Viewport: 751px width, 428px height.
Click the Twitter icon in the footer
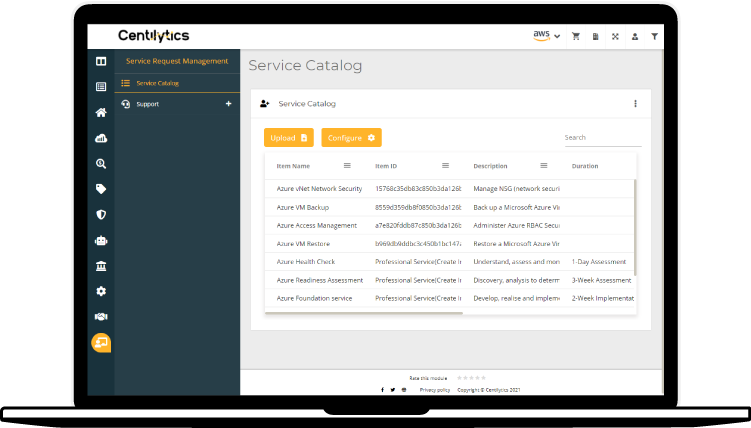point(393,390)
